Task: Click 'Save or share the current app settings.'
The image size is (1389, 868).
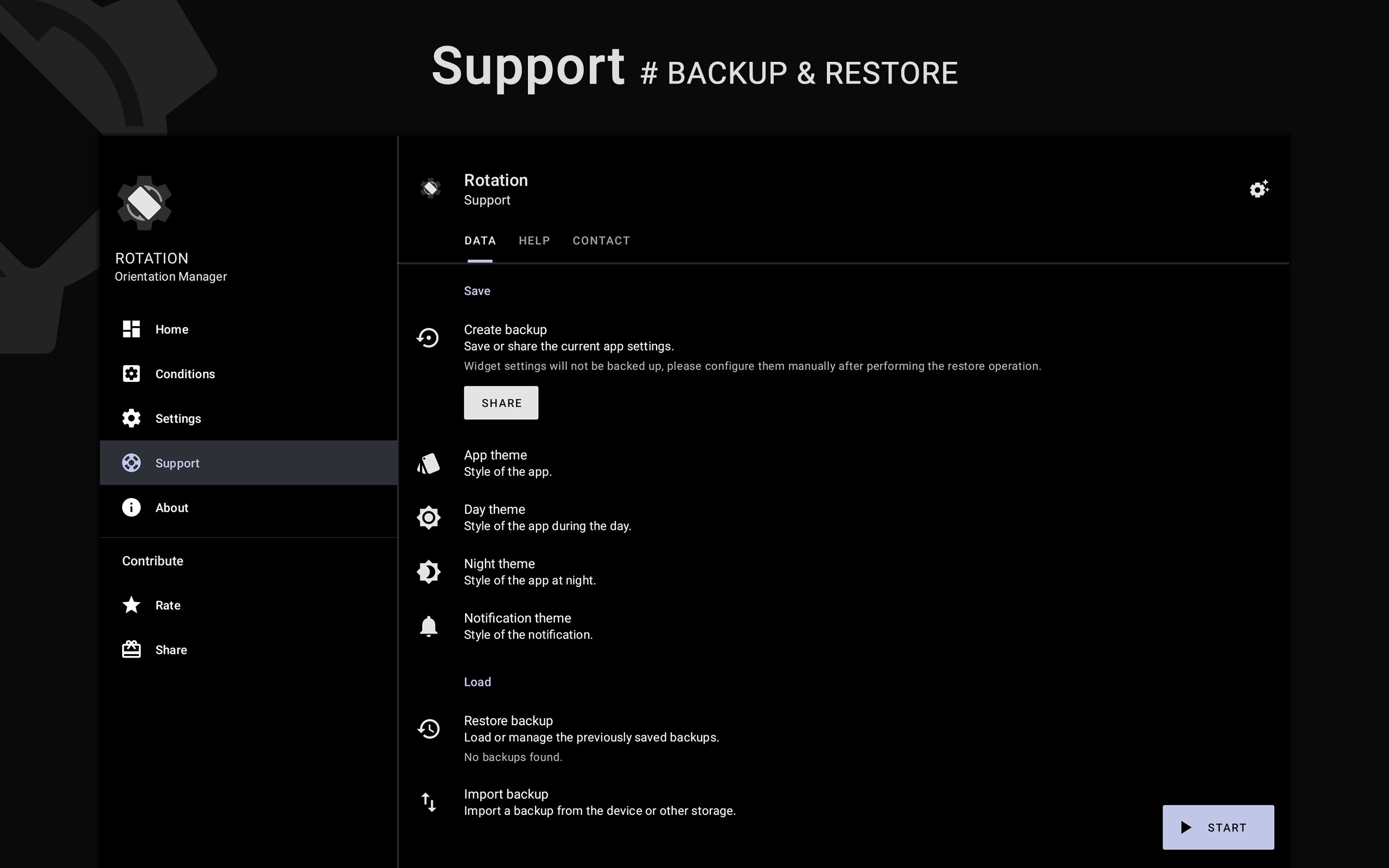Action: tap(569, 347)
